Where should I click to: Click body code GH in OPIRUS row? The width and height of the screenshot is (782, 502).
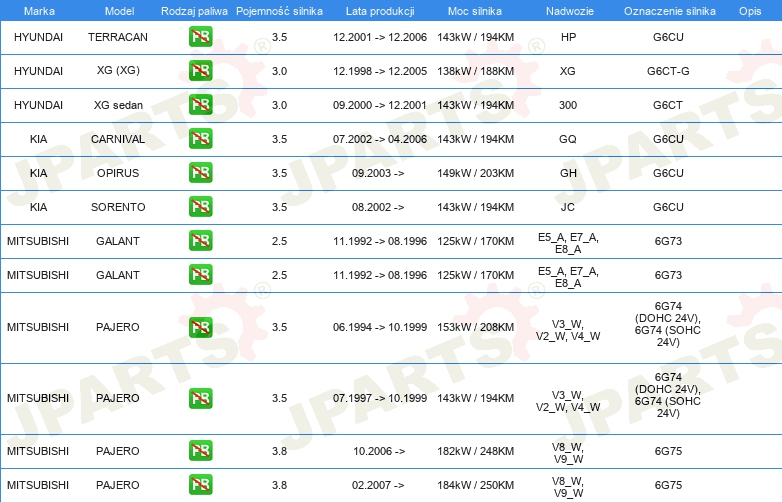(x=569, y=173)
